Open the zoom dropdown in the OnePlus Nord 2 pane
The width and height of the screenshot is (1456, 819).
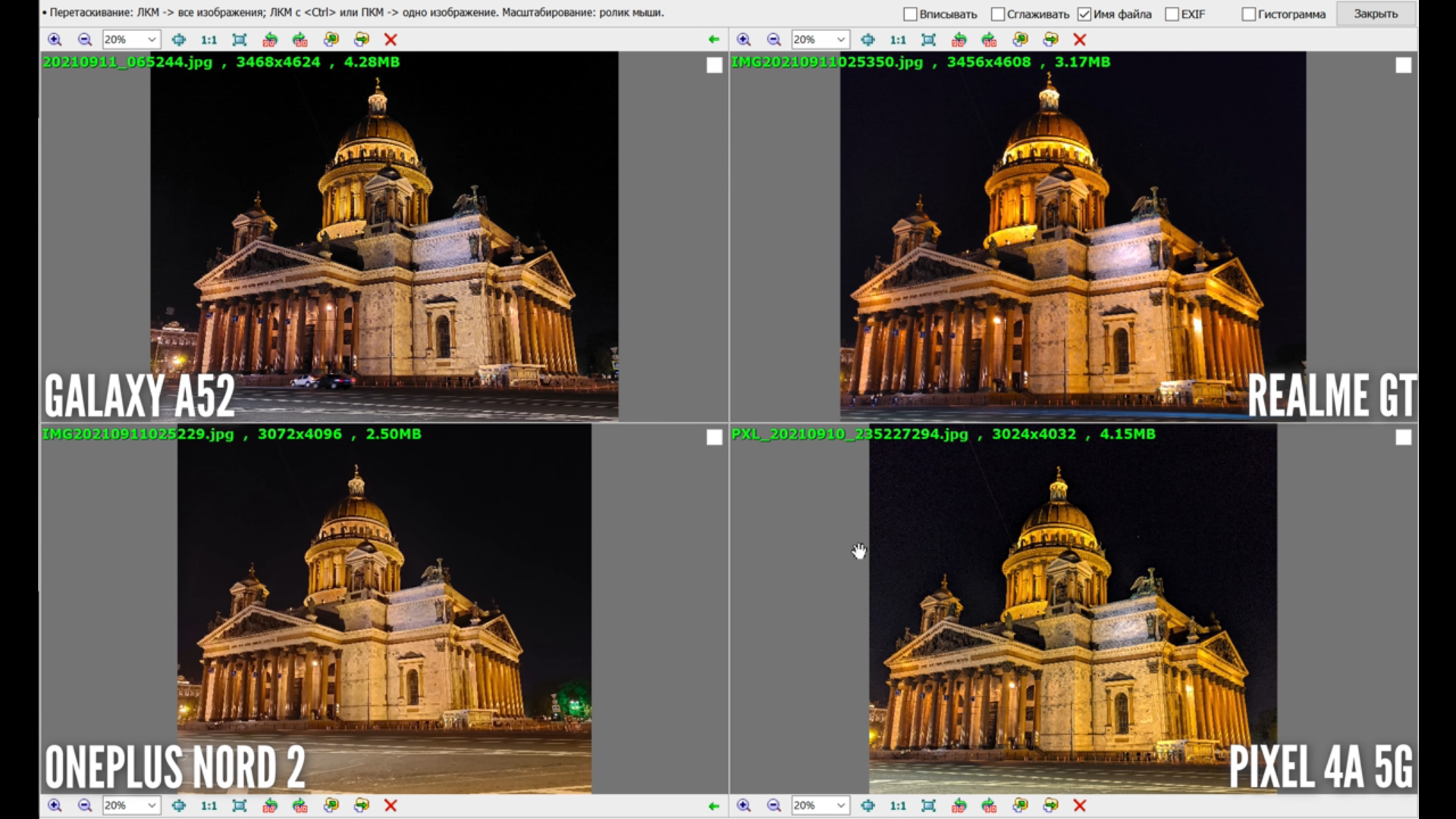(x=152, y=805)
